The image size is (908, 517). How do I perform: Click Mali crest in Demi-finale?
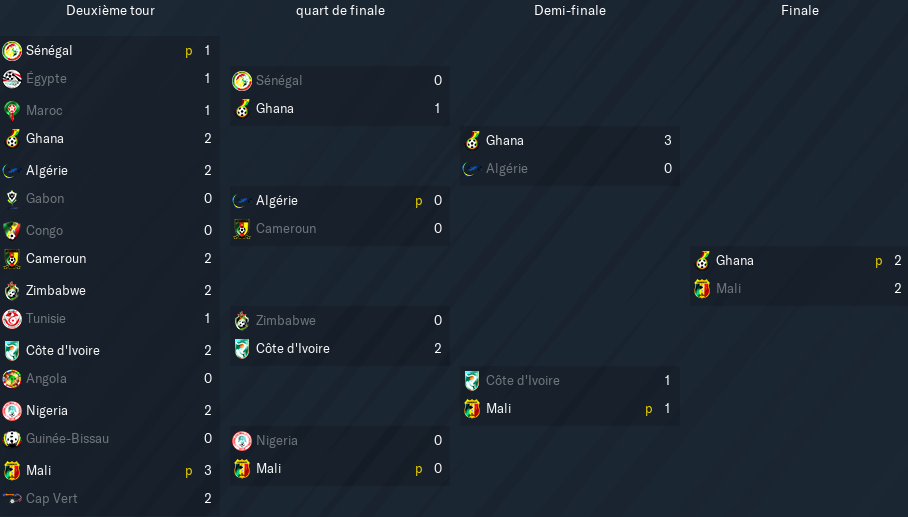[x=472, y=409]
